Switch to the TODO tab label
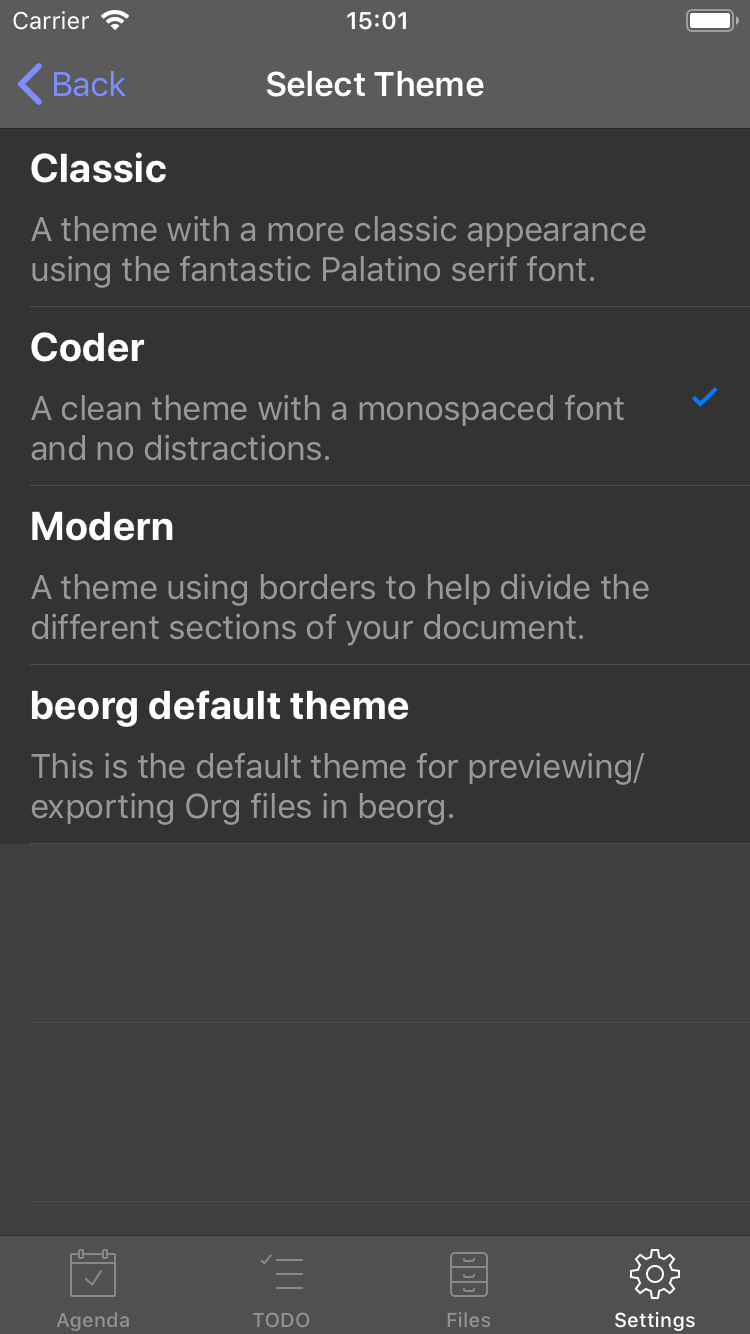The image size is (750, 1334). (x=281, y=1320)
